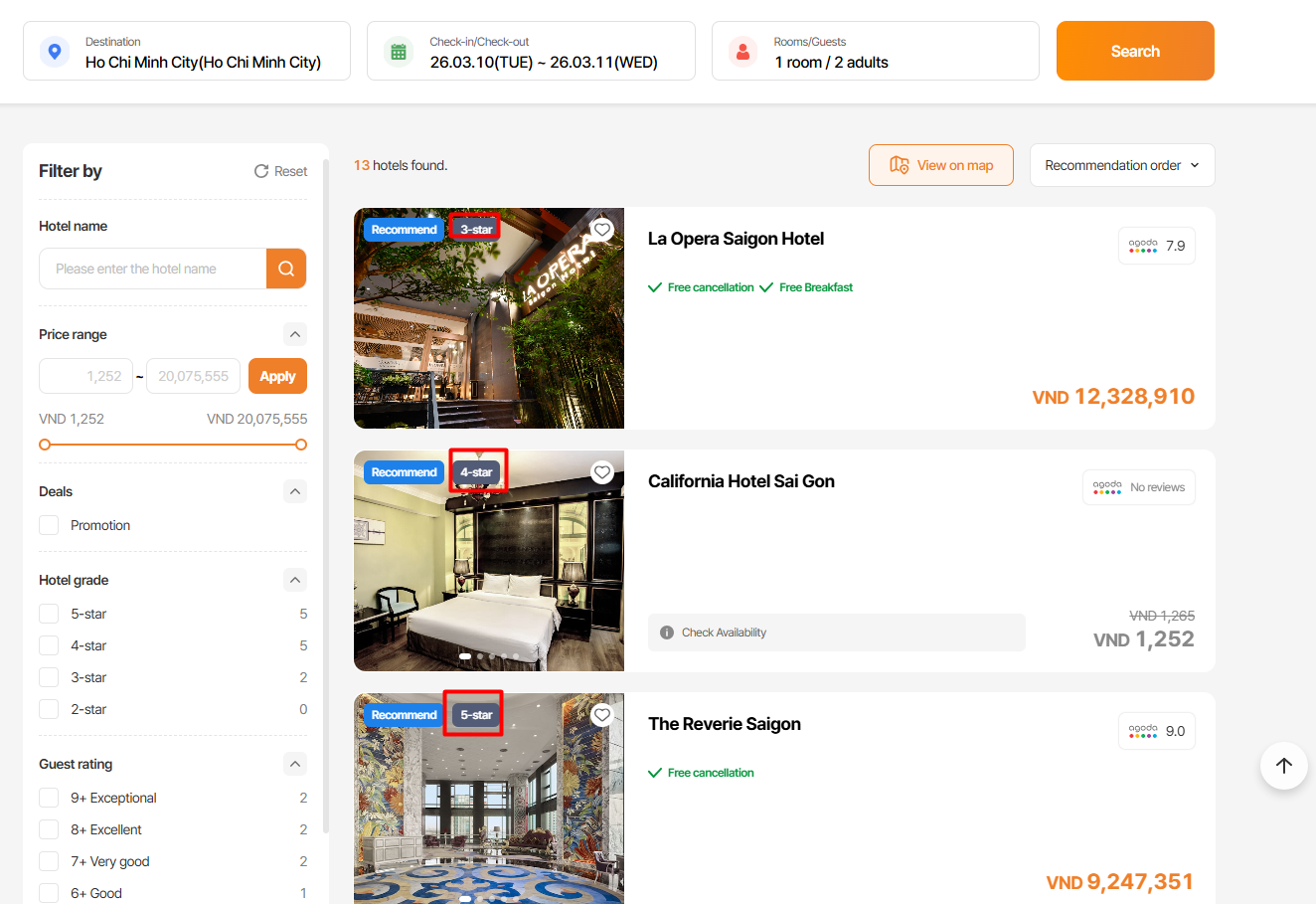Viewport: 1316px width, 904px height.
Task: Collapse the Guest rating section
Action: [295, 764]
